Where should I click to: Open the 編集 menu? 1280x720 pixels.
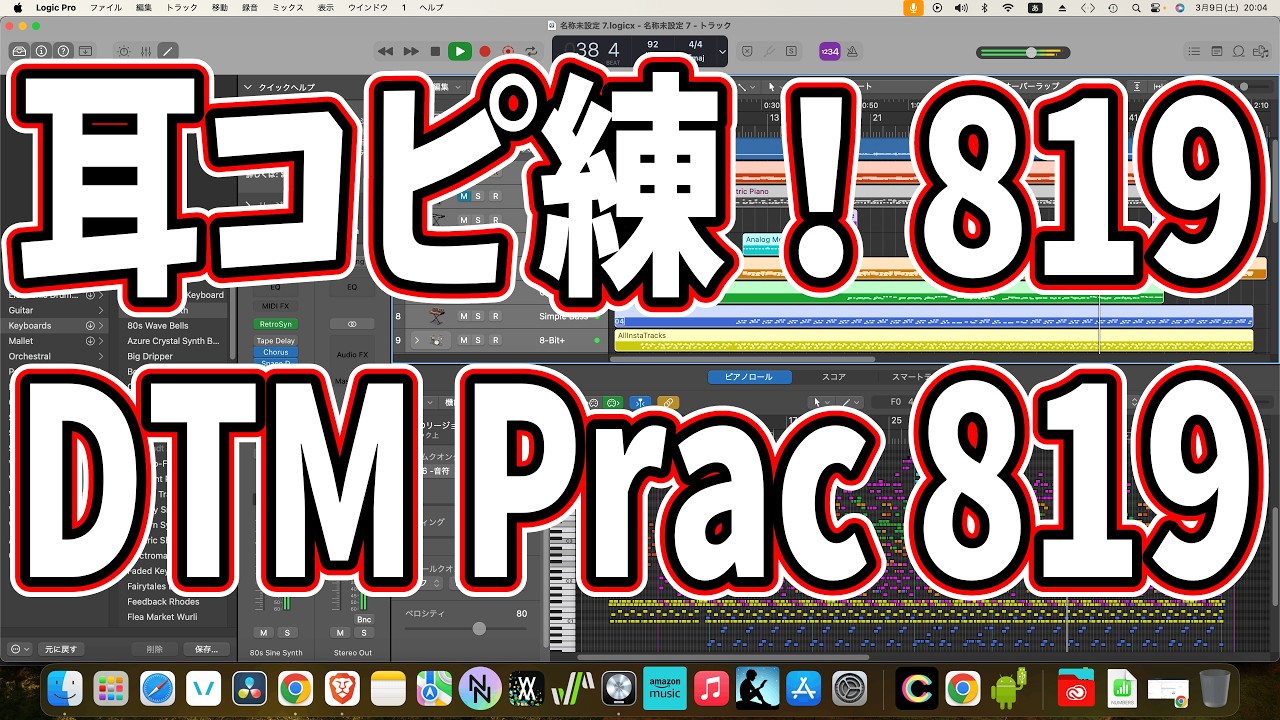(144, 7)
